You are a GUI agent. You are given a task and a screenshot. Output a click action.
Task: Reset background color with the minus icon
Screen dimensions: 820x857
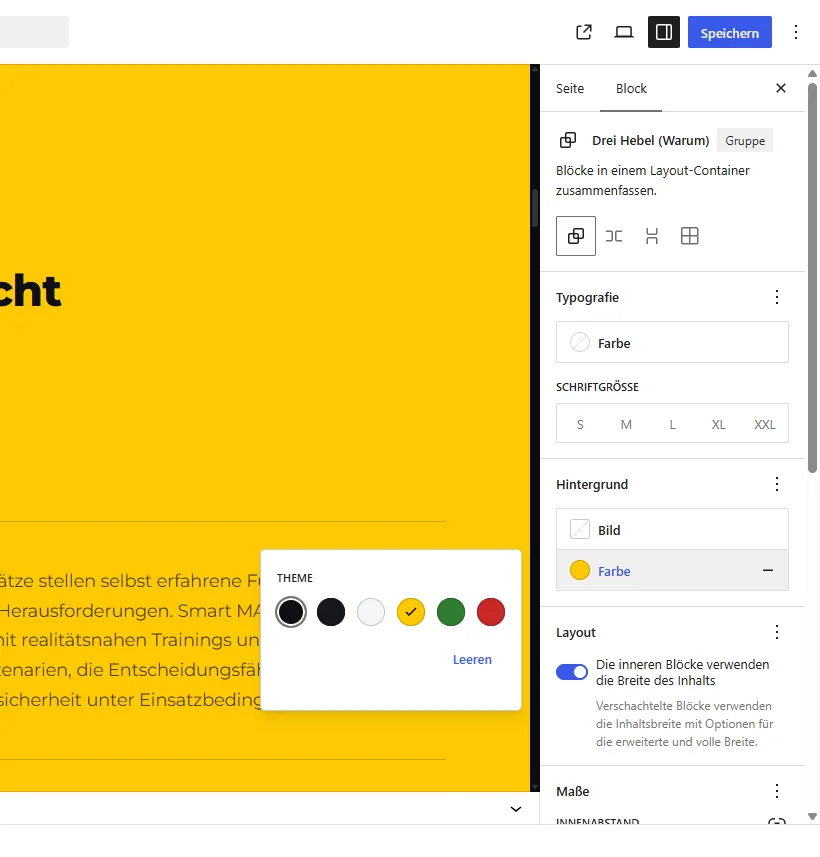768,571
